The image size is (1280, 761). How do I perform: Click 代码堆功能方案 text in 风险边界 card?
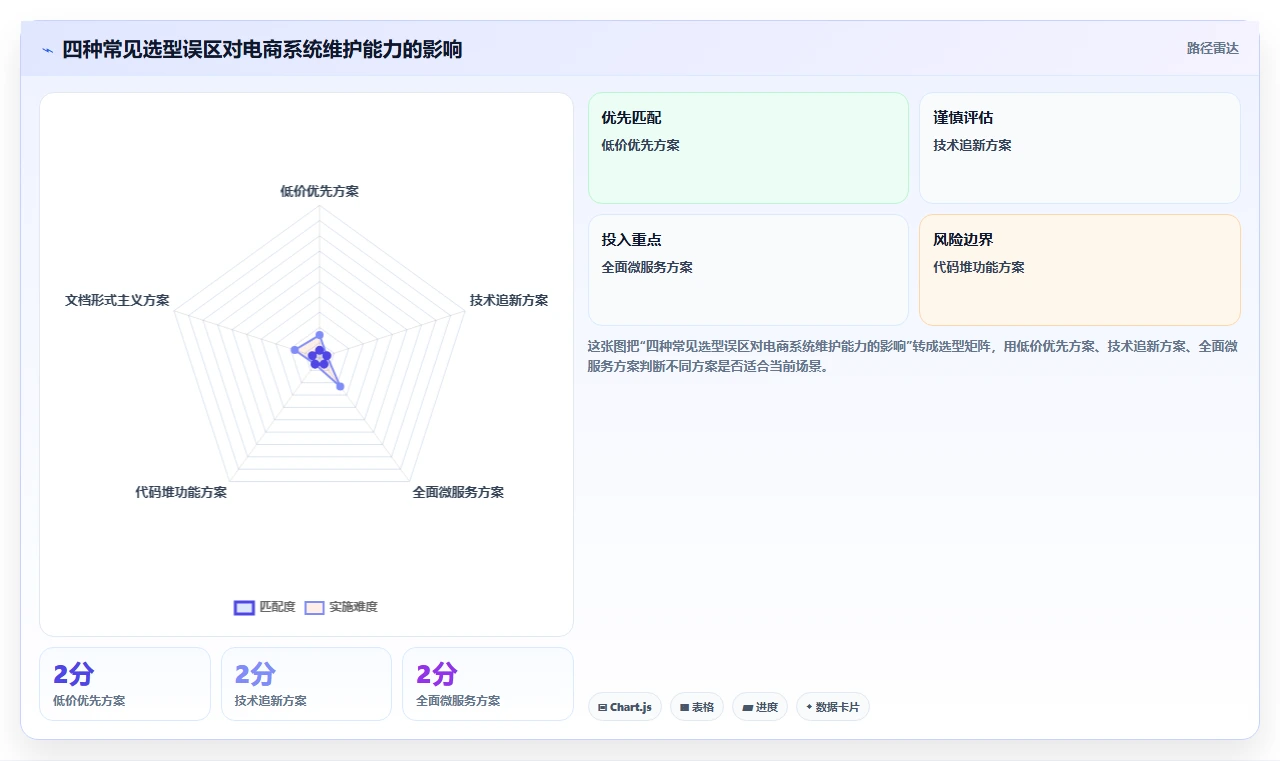(x=979, y=267)
